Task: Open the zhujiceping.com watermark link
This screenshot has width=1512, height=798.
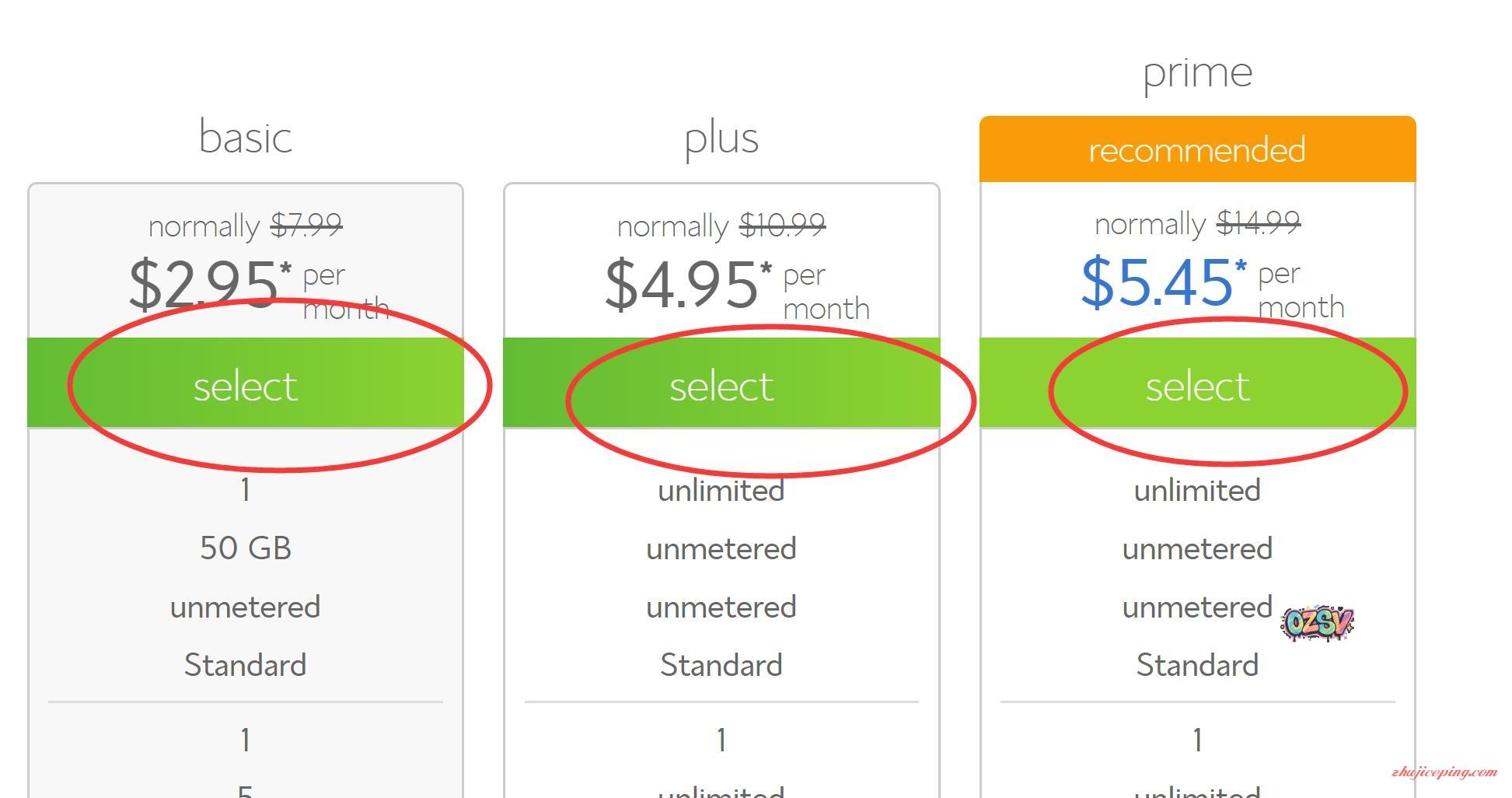Action: (x=1444, y=772)
